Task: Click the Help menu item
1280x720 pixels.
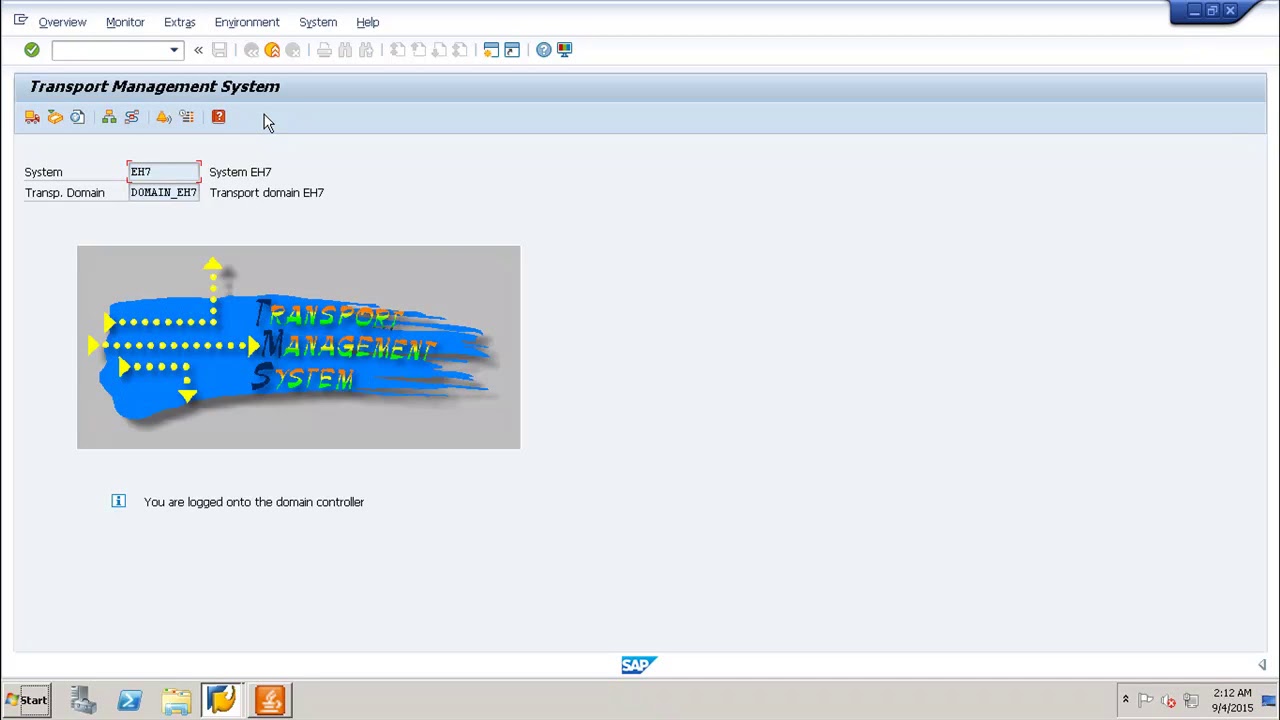Action: (x=367, y=22)
